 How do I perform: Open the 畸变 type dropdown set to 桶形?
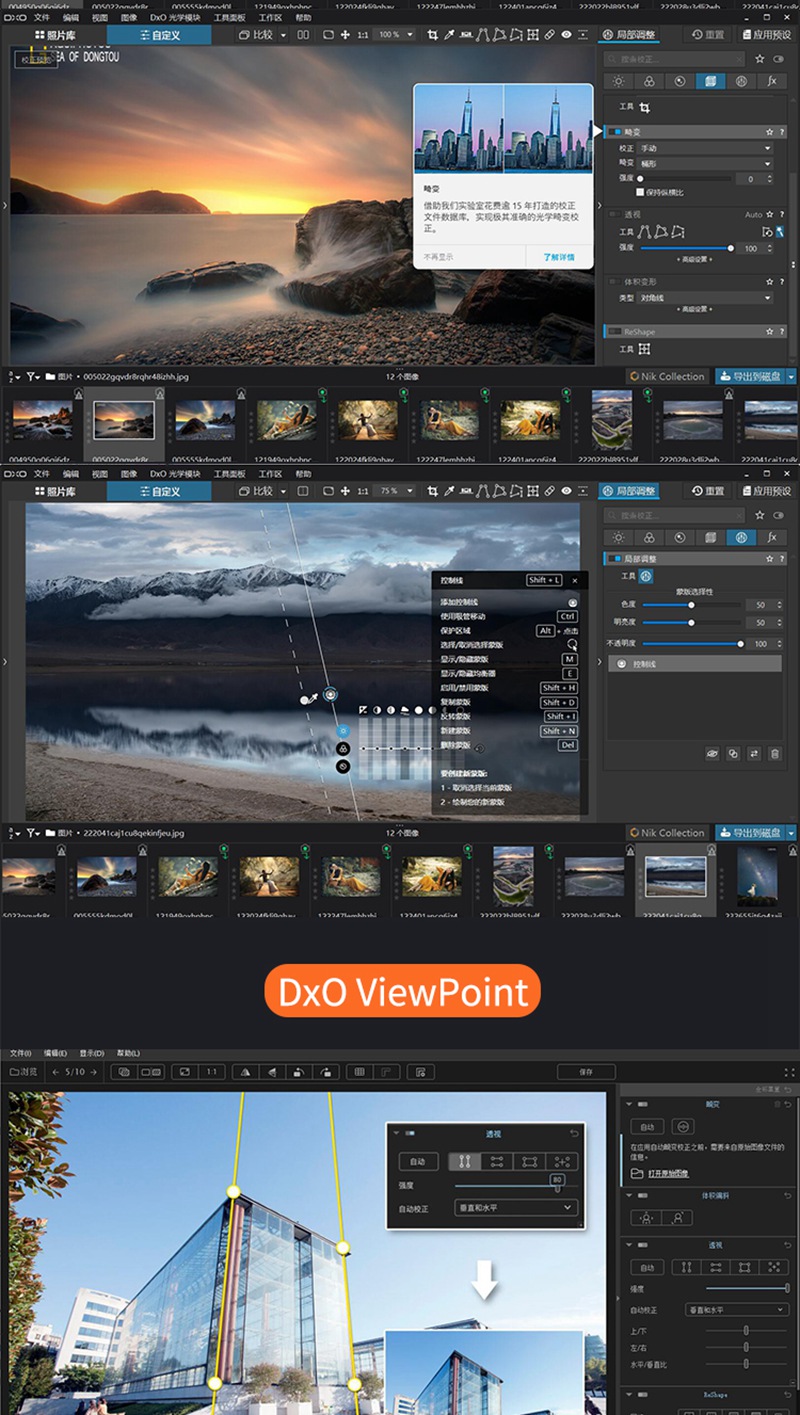point(700,163)
